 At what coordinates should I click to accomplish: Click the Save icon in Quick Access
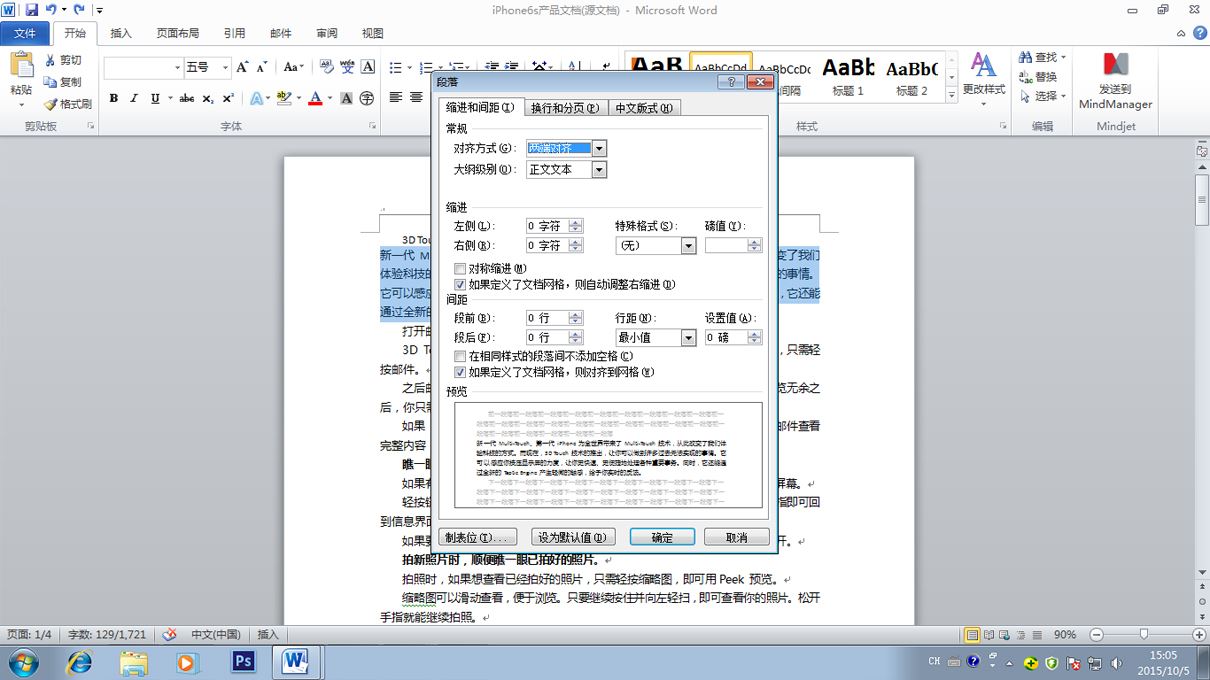coord(31,10)
